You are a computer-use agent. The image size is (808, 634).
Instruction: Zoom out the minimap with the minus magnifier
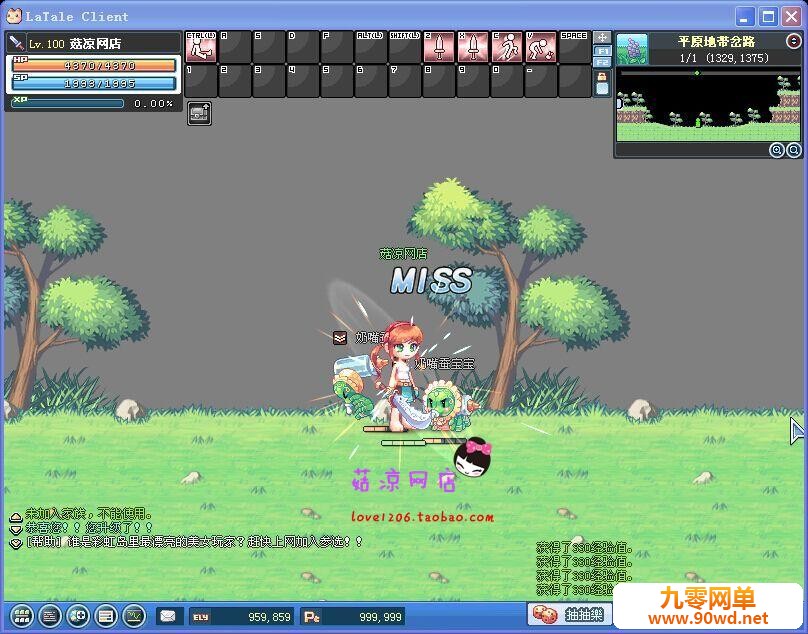pyautogui.click(x=794, y=150)
